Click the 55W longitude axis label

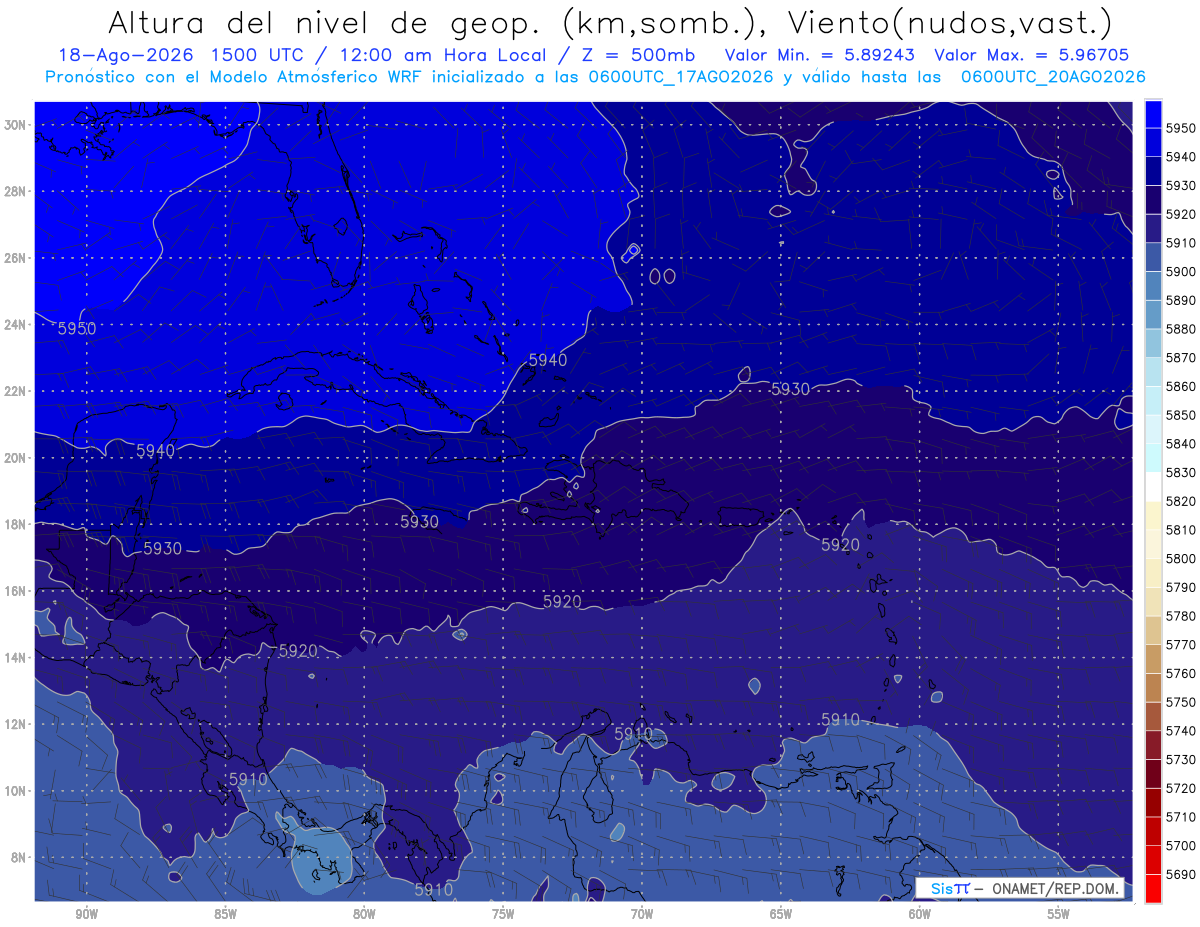pyautogui.click(x=1059, y=914)
